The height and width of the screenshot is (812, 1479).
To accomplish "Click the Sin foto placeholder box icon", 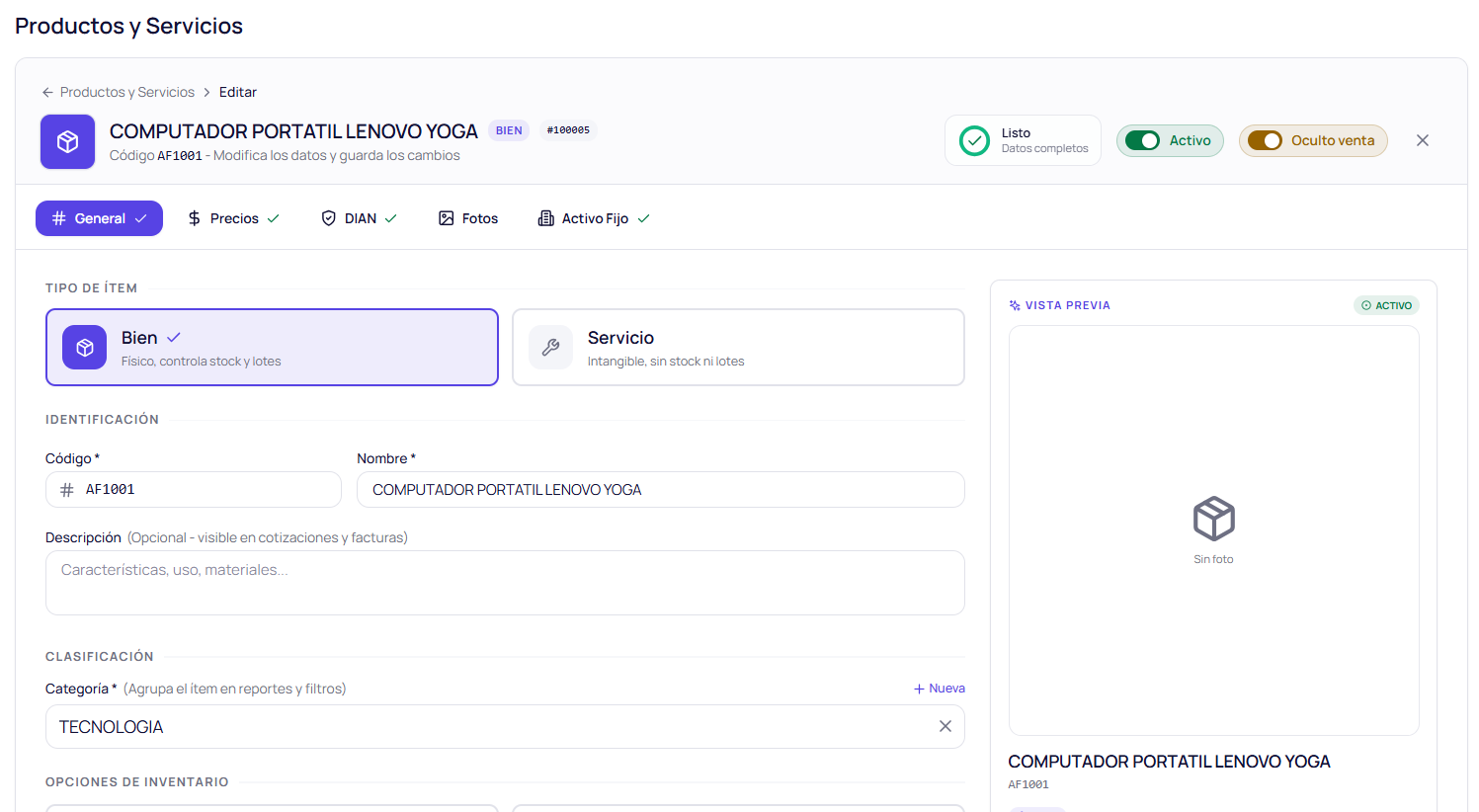I will point(1213,519).
